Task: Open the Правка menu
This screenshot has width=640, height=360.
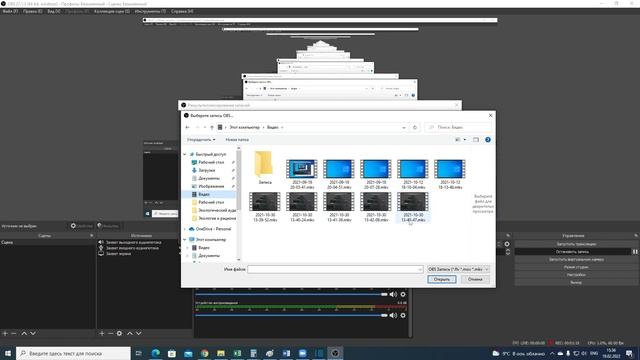Action: pos(33,11)
